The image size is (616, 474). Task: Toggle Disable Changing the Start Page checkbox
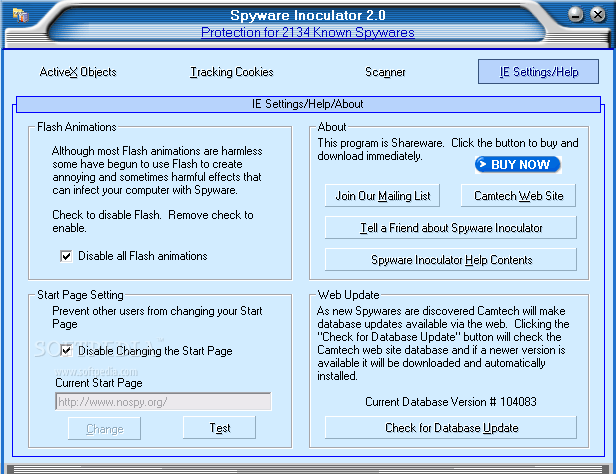pos(66,351)
